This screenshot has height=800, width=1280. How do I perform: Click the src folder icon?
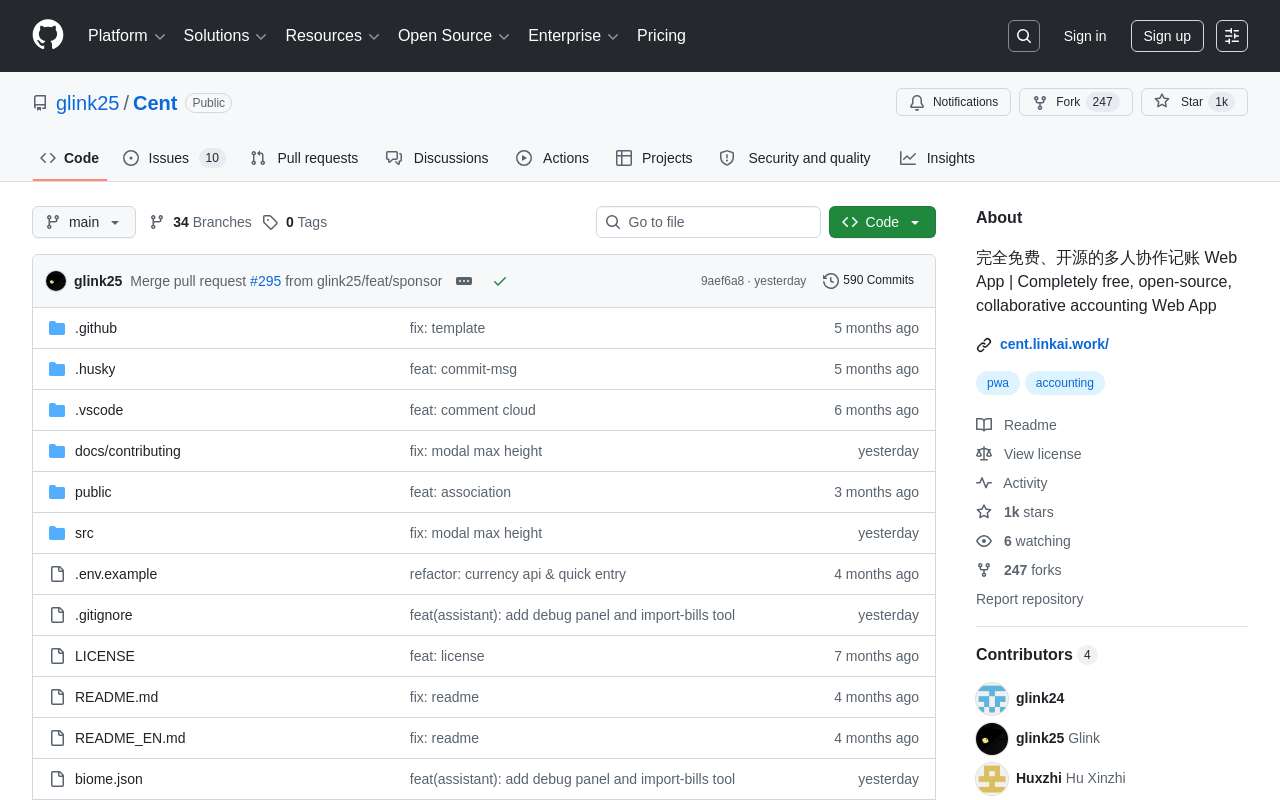click(57, 533)
